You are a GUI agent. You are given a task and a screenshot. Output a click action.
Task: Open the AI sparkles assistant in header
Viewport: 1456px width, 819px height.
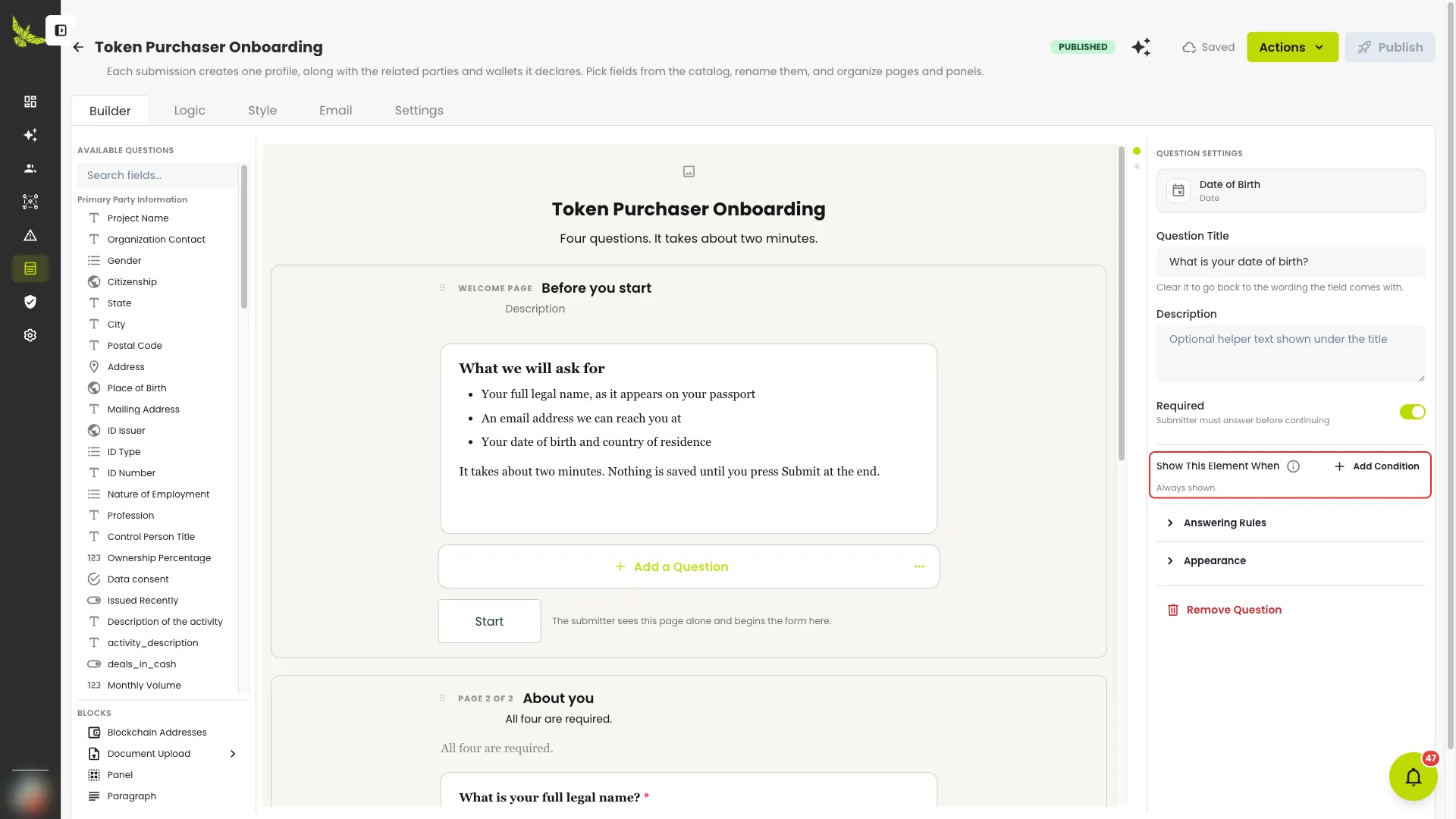click(1141, 47)
